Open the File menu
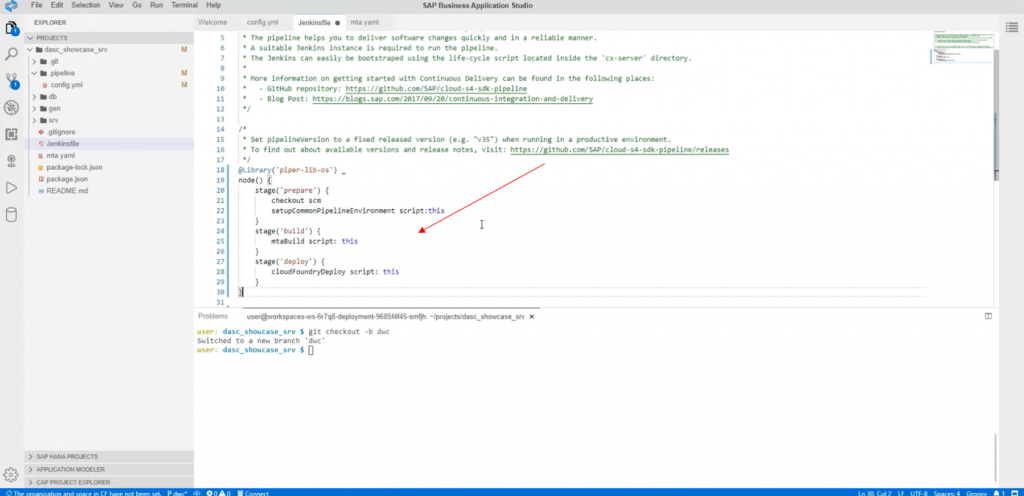The height and width of the screenshot is (496, 1024). click(x=37, y=5)
